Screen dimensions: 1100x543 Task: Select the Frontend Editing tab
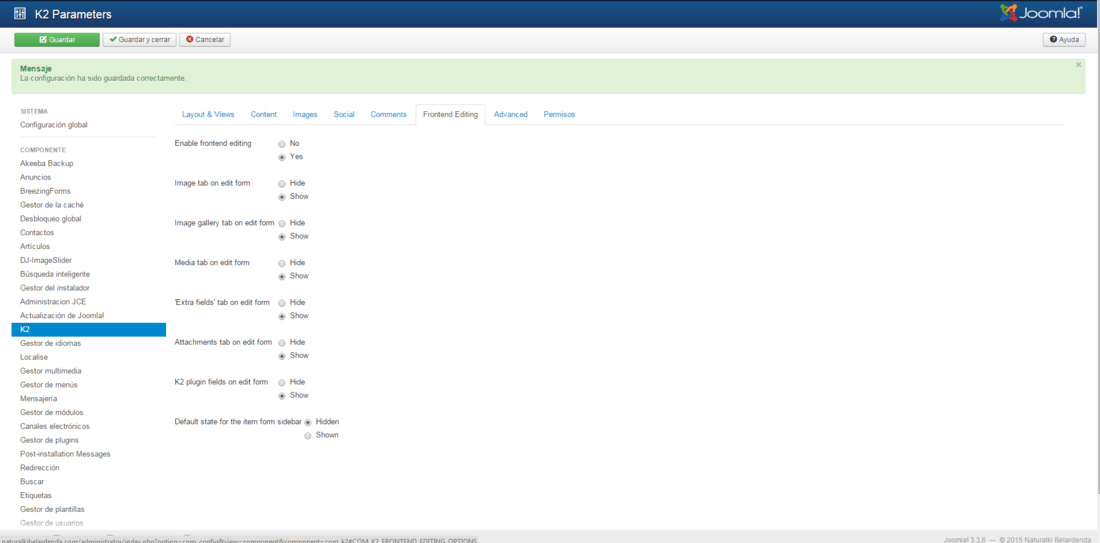coord(450,114)
